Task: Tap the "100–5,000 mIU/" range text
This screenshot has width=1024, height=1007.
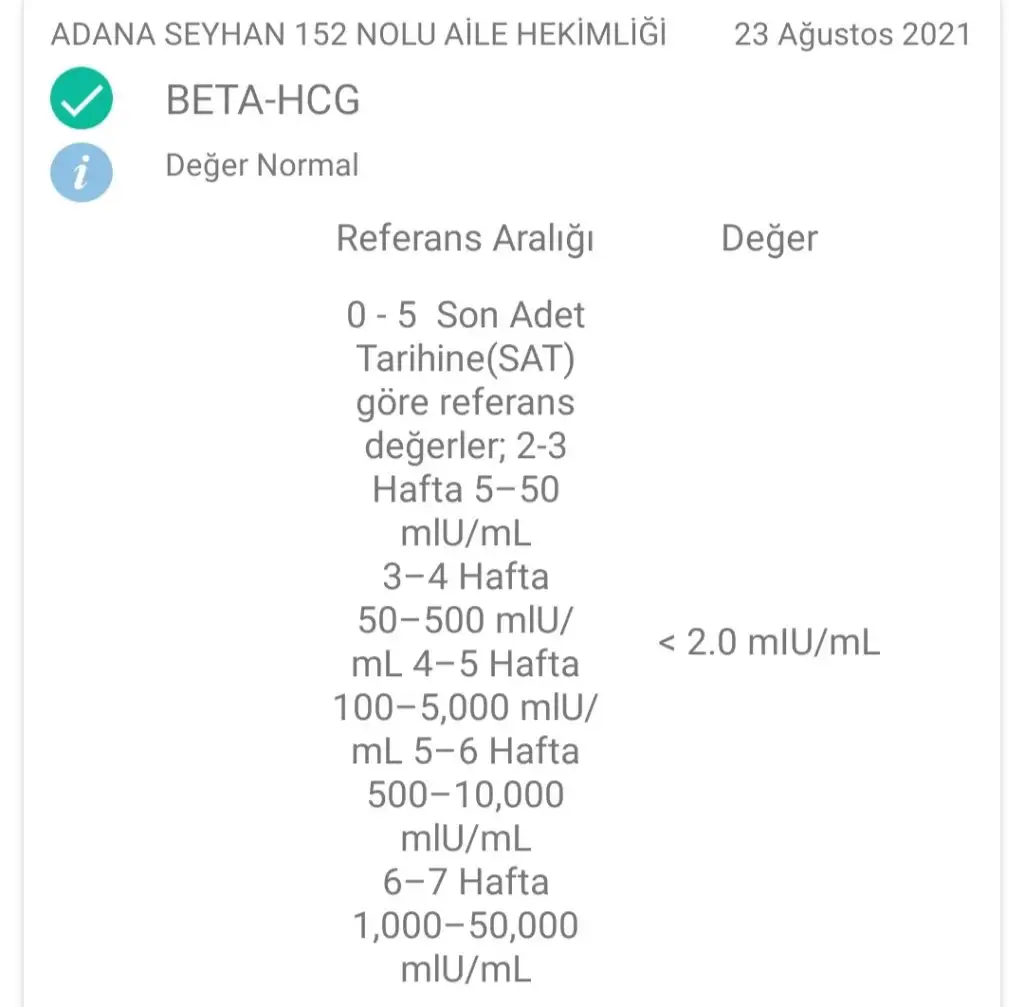Action: 465,708
